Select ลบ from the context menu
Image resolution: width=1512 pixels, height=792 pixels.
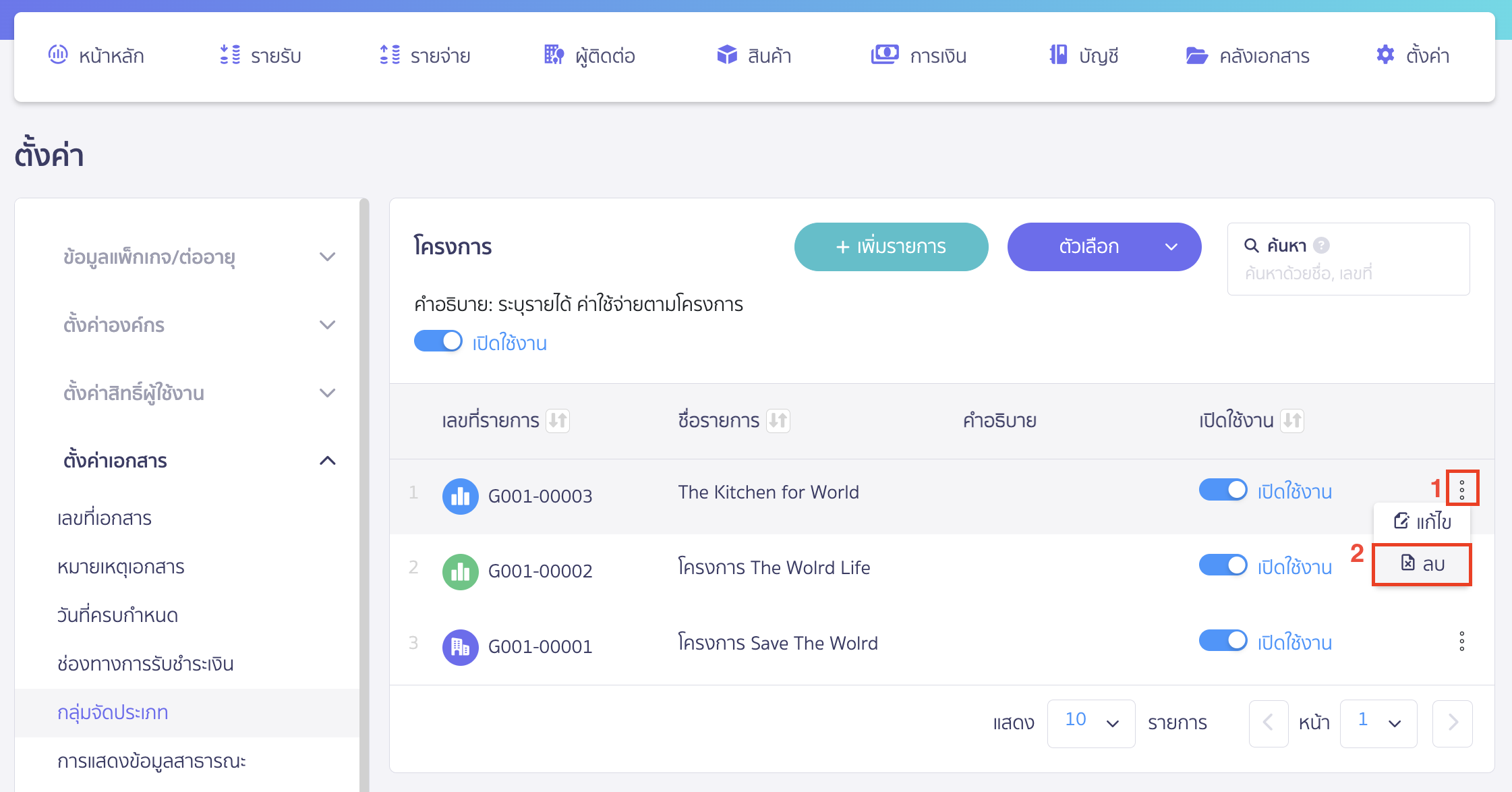click(1422, 564)
